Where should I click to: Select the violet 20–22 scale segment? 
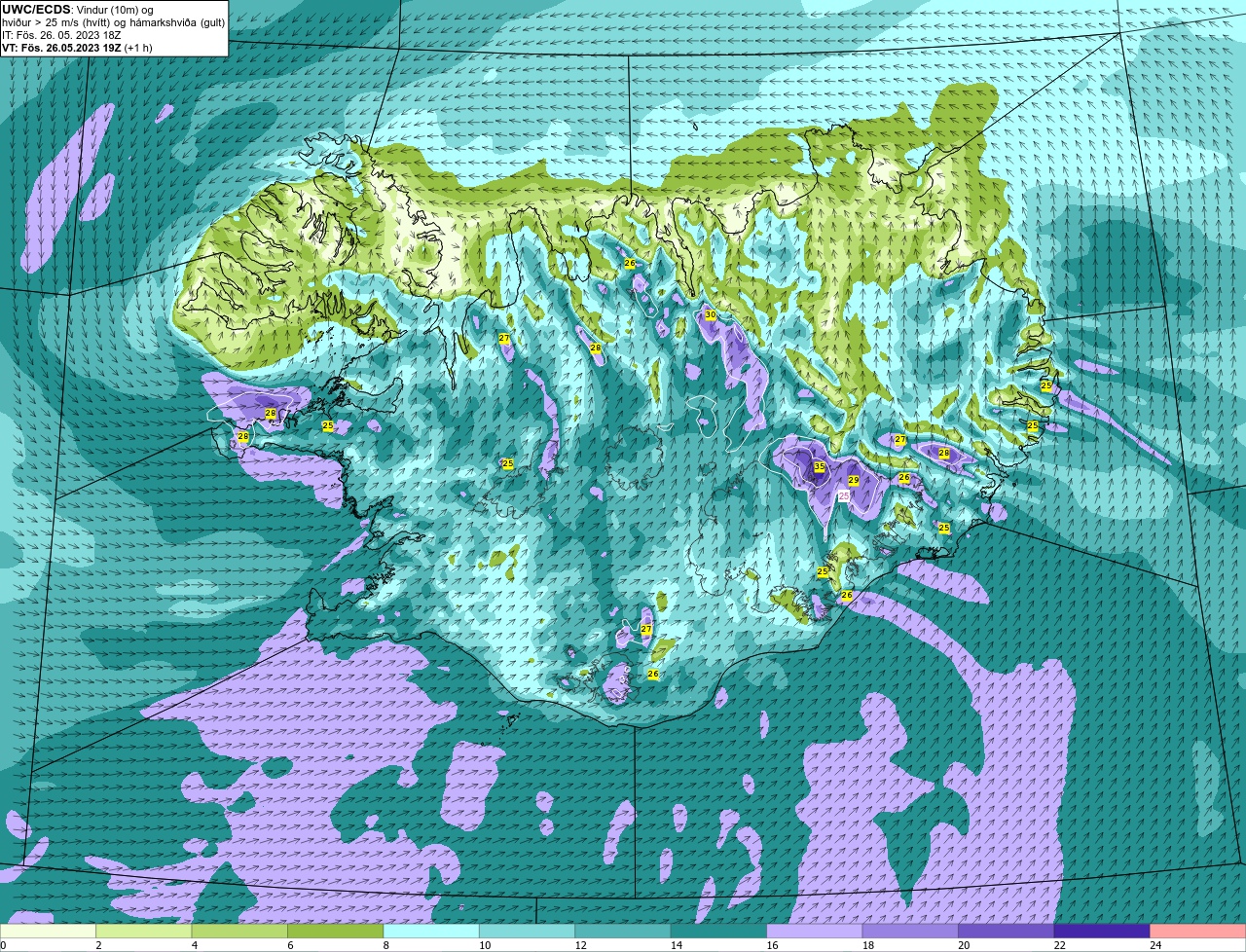coord(1006,931)
